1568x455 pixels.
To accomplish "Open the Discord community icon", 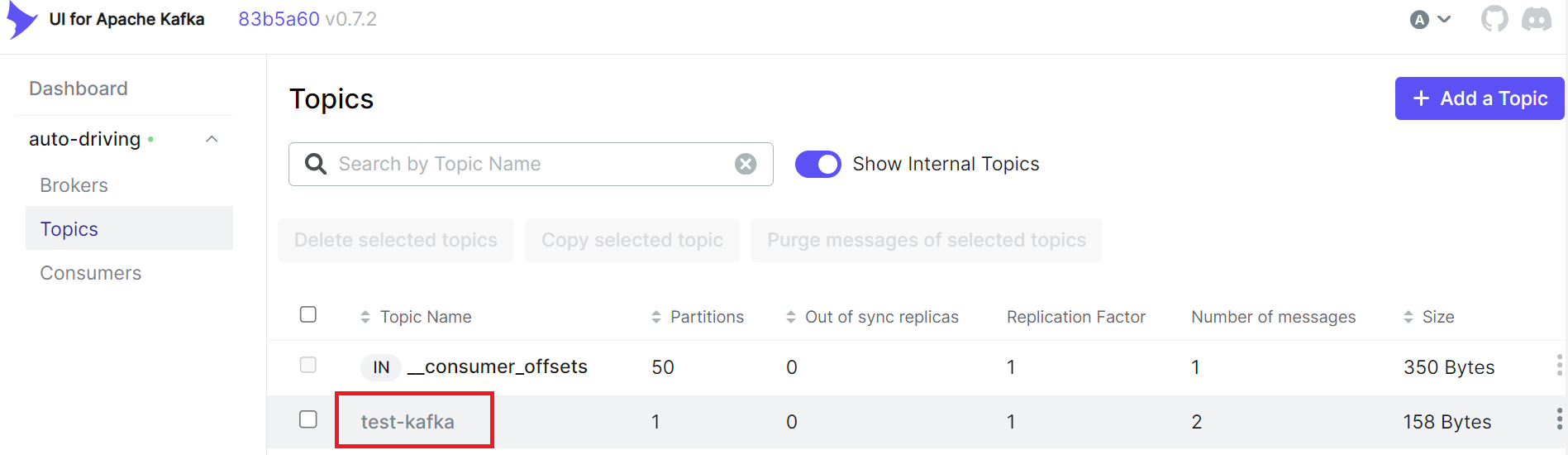I will (x=1537, y=19).
